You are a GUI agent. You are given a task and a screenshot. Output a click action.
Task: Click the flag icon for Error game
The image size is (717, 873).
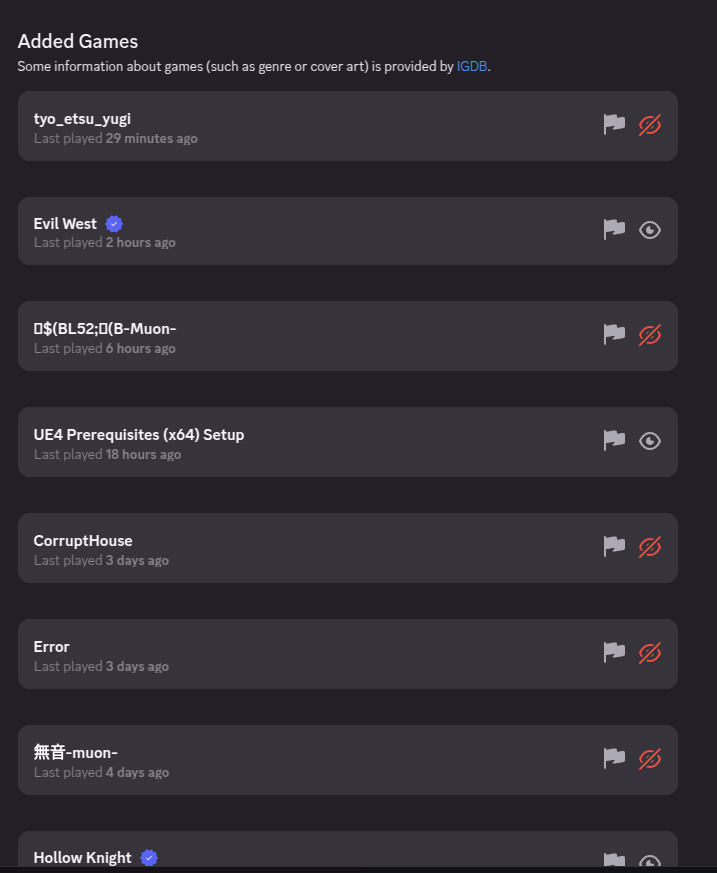click(614, 653)
